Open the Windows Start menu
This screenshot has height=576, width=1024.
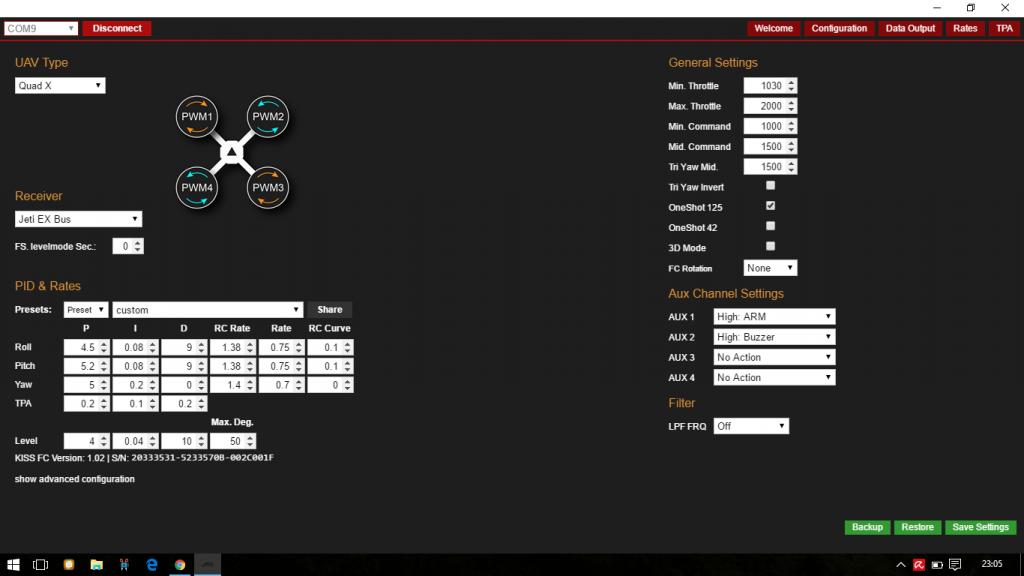click(13, 565)
